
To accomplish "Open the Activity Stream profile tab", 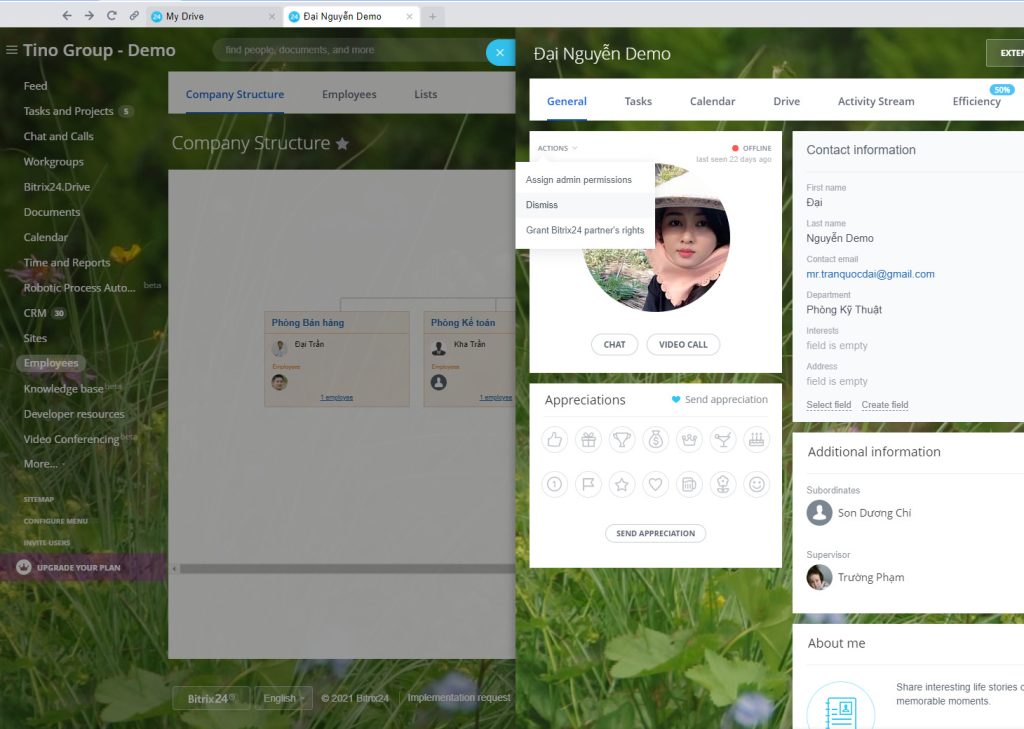I will 876,101.
